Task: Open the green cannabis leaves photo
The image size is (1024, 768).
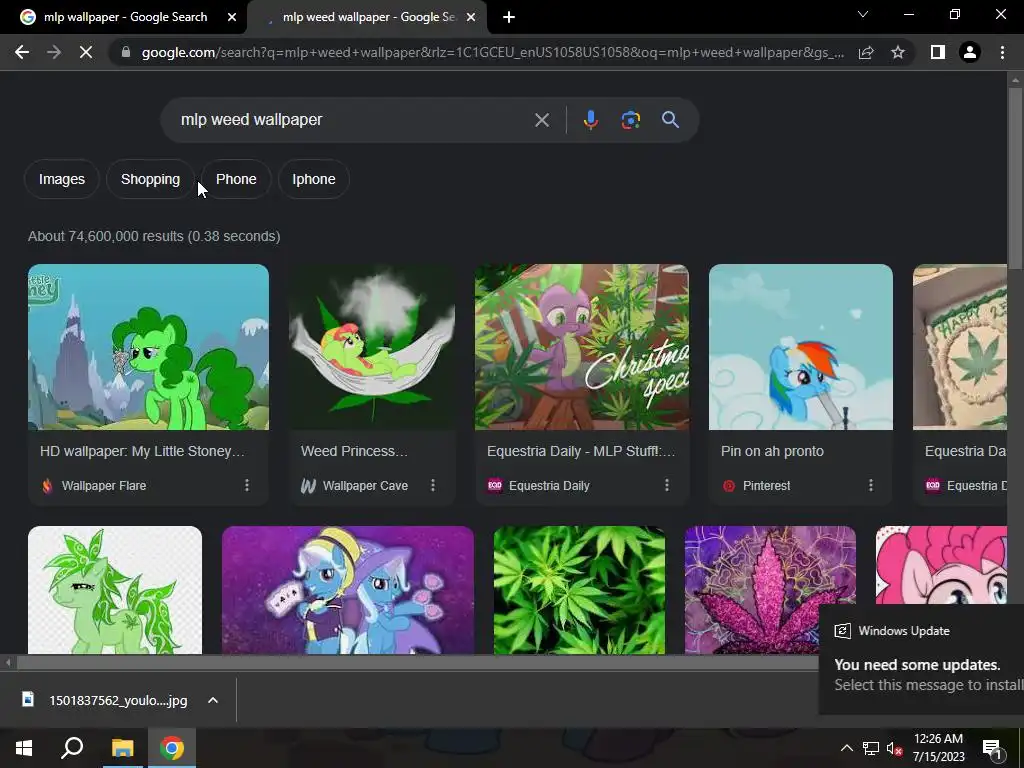Action: click(579, 590)
